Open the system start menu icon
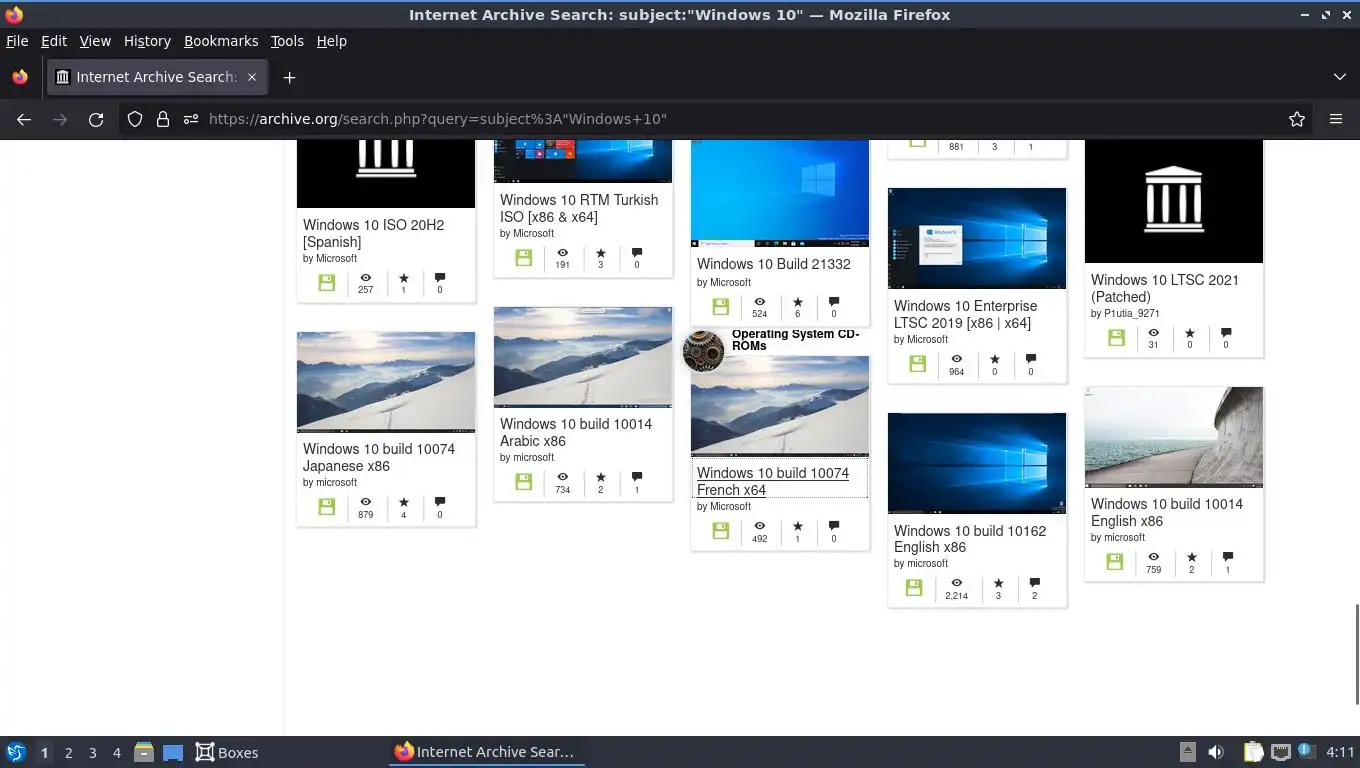 point(16,753)
